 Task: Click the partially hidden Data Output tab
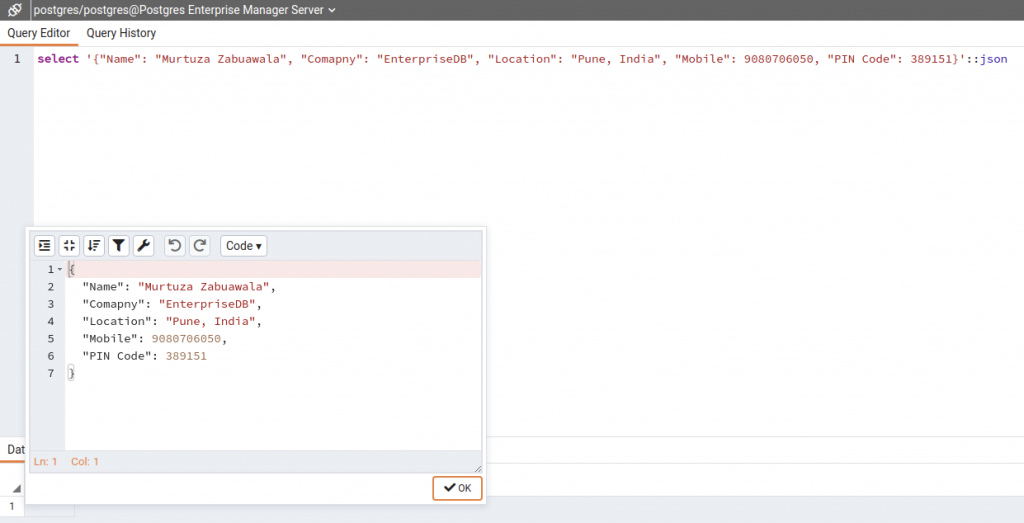14,450
